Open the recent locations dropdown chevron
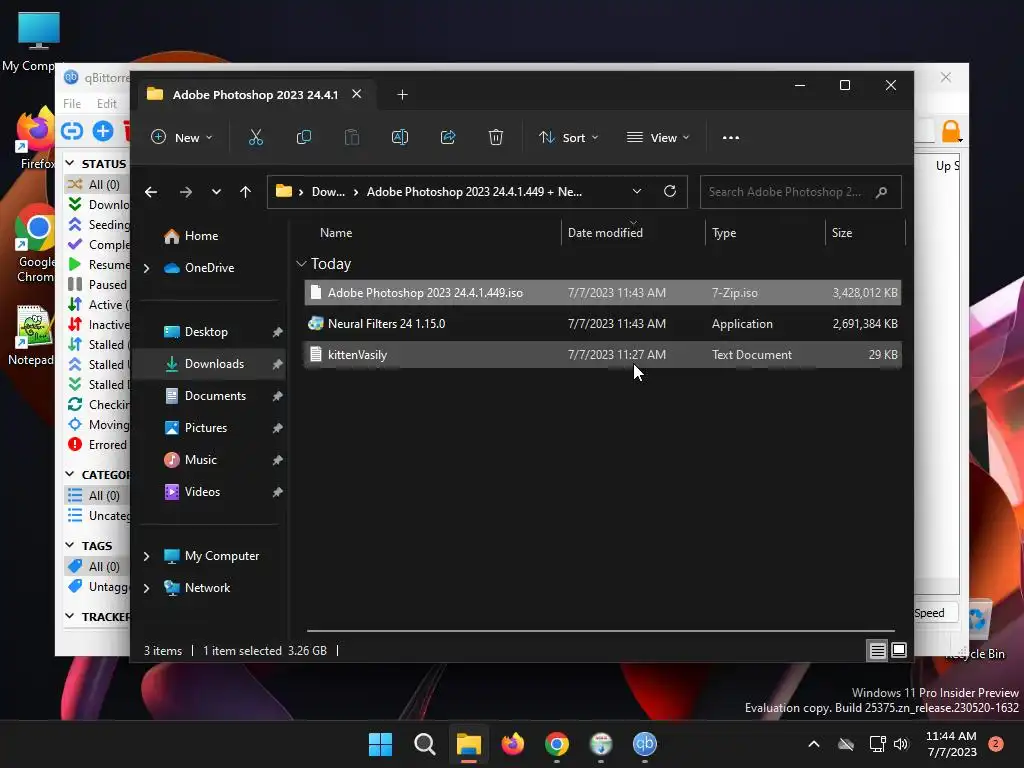This screenshot has height=768, width=1024. pos(216,192)
